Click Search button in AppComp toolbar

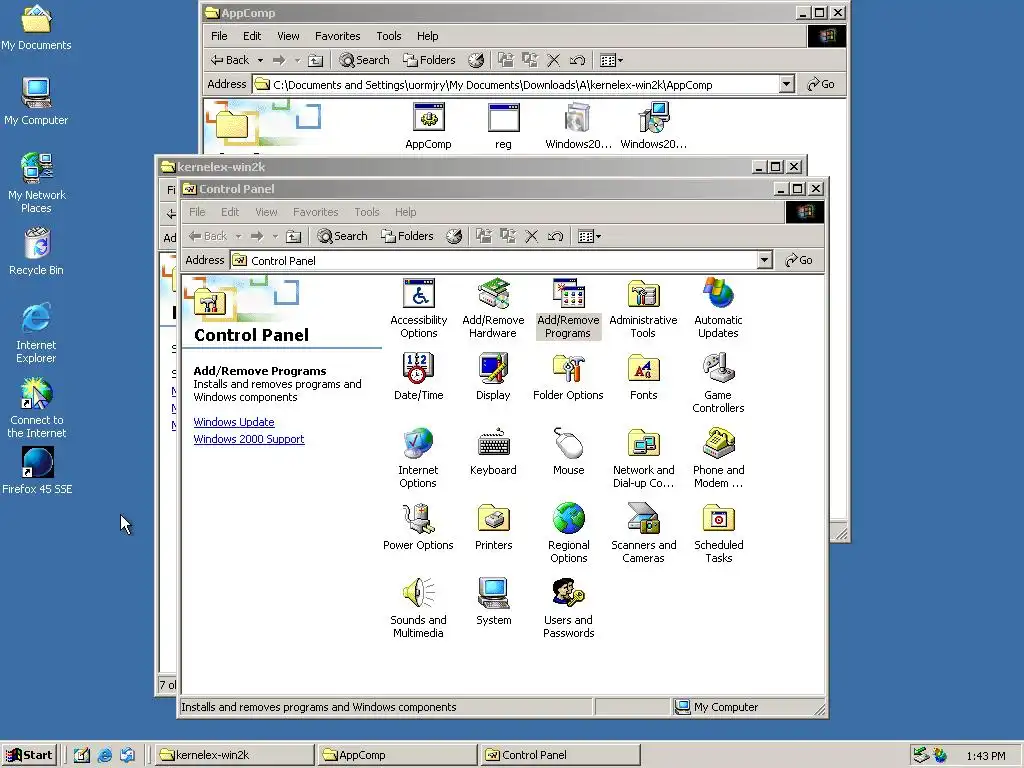point(364,60)
